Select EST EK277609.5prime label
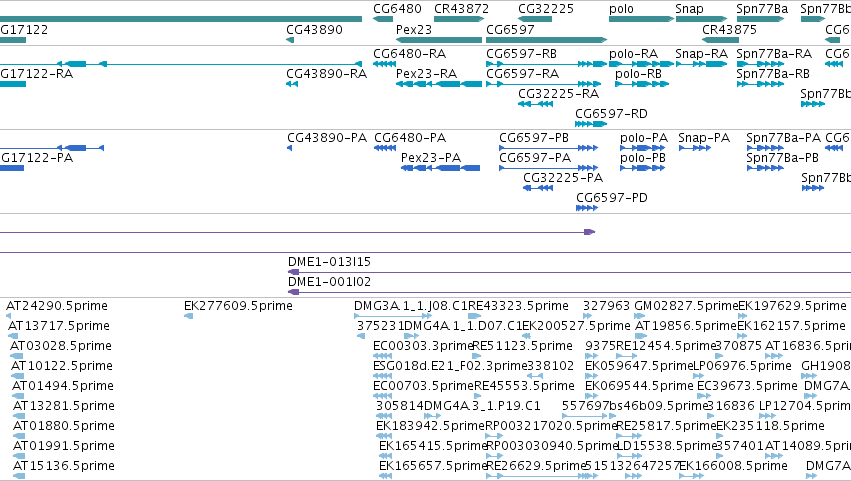This screenshot has width=851, height=481. pyautogui.click(x=238, y=306)
